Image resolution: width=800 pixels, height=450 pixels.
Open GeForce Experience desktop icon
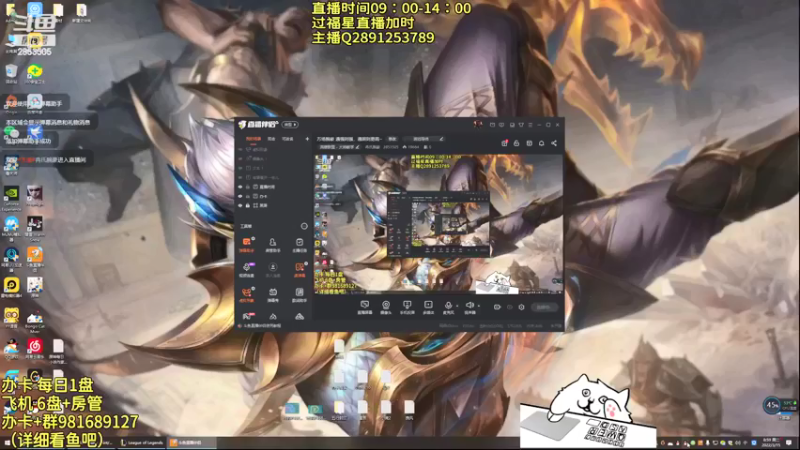11,197
